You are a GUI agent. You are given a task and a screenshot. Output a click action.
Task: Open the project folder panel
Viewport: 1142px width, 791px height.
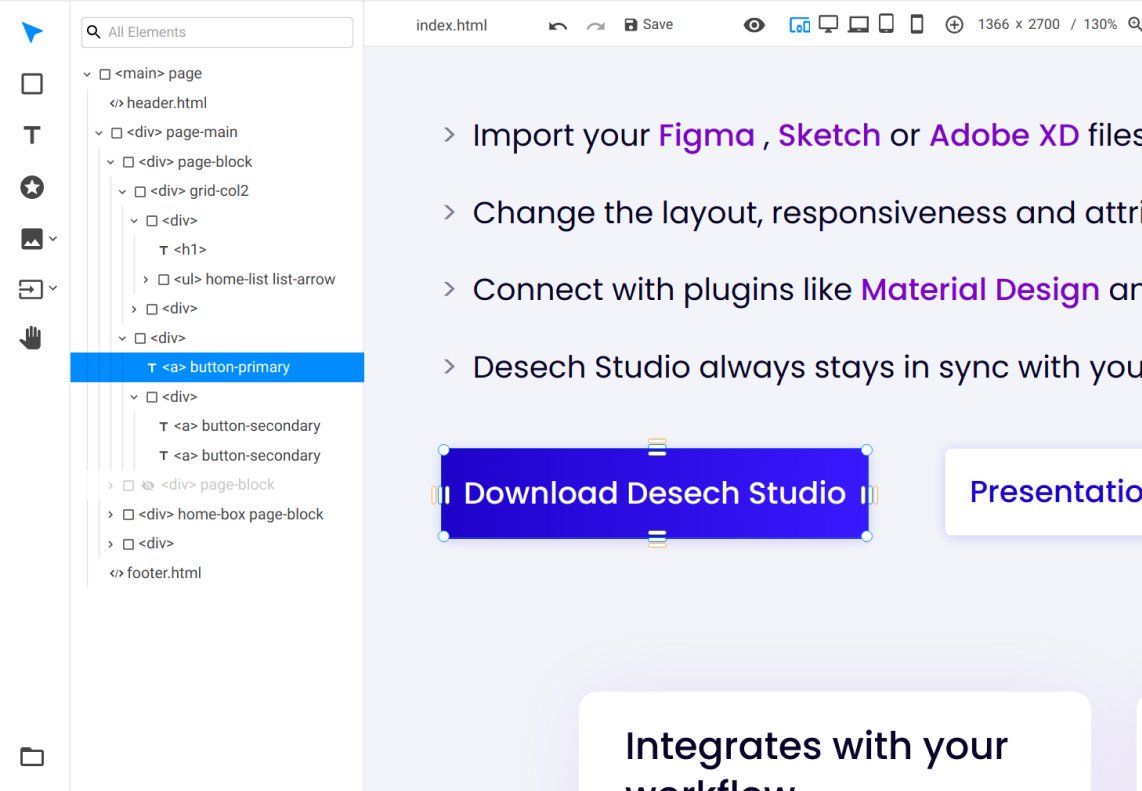pos(32,757)
